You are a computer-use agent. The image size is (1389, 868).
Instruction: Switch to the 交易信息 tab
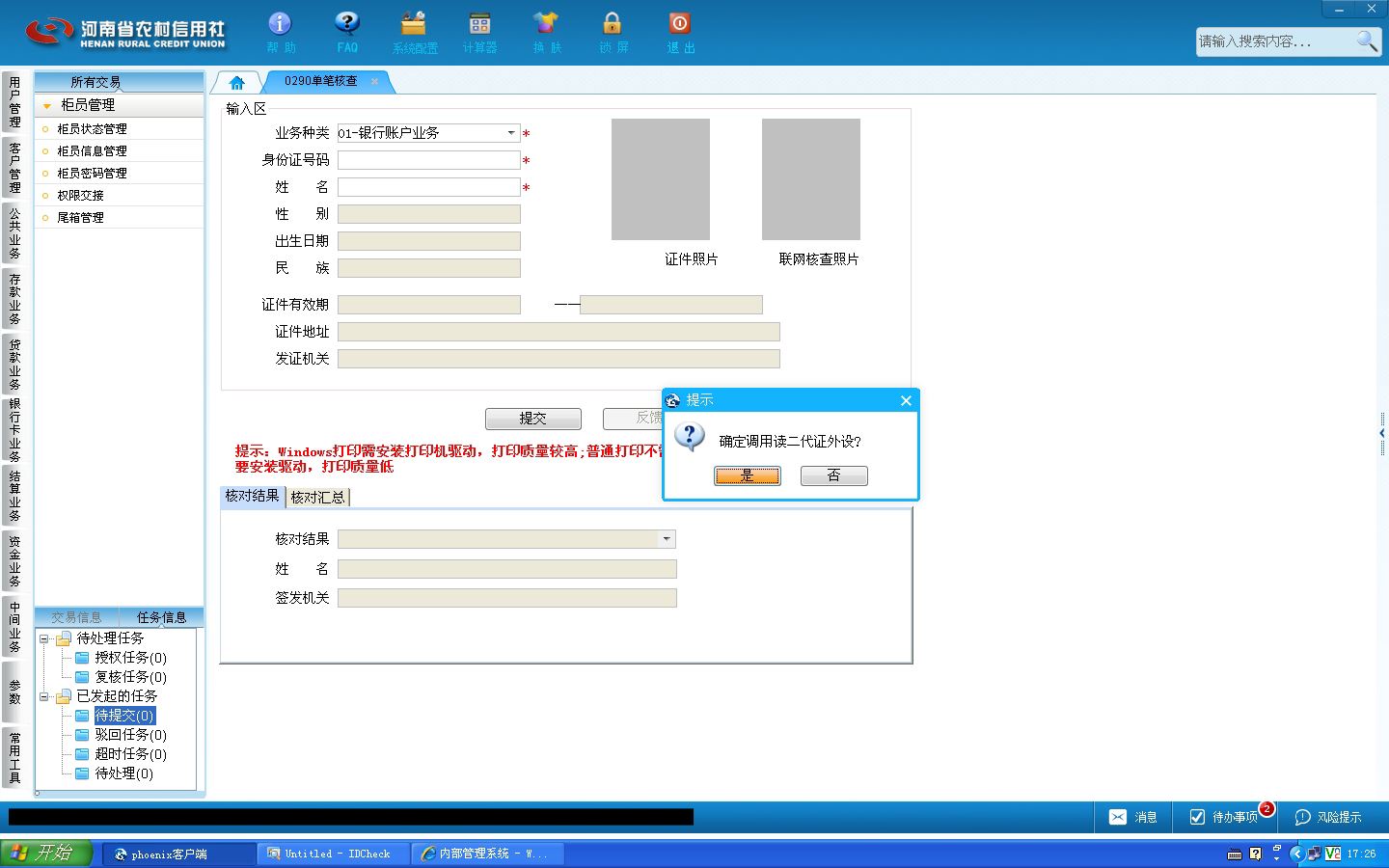[76, 617]
